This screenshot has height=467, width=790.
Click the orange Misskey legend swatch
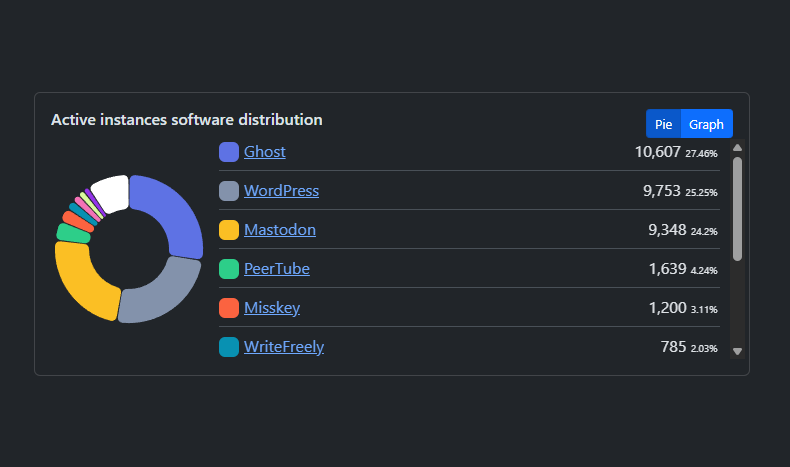[x=228, y=308]
